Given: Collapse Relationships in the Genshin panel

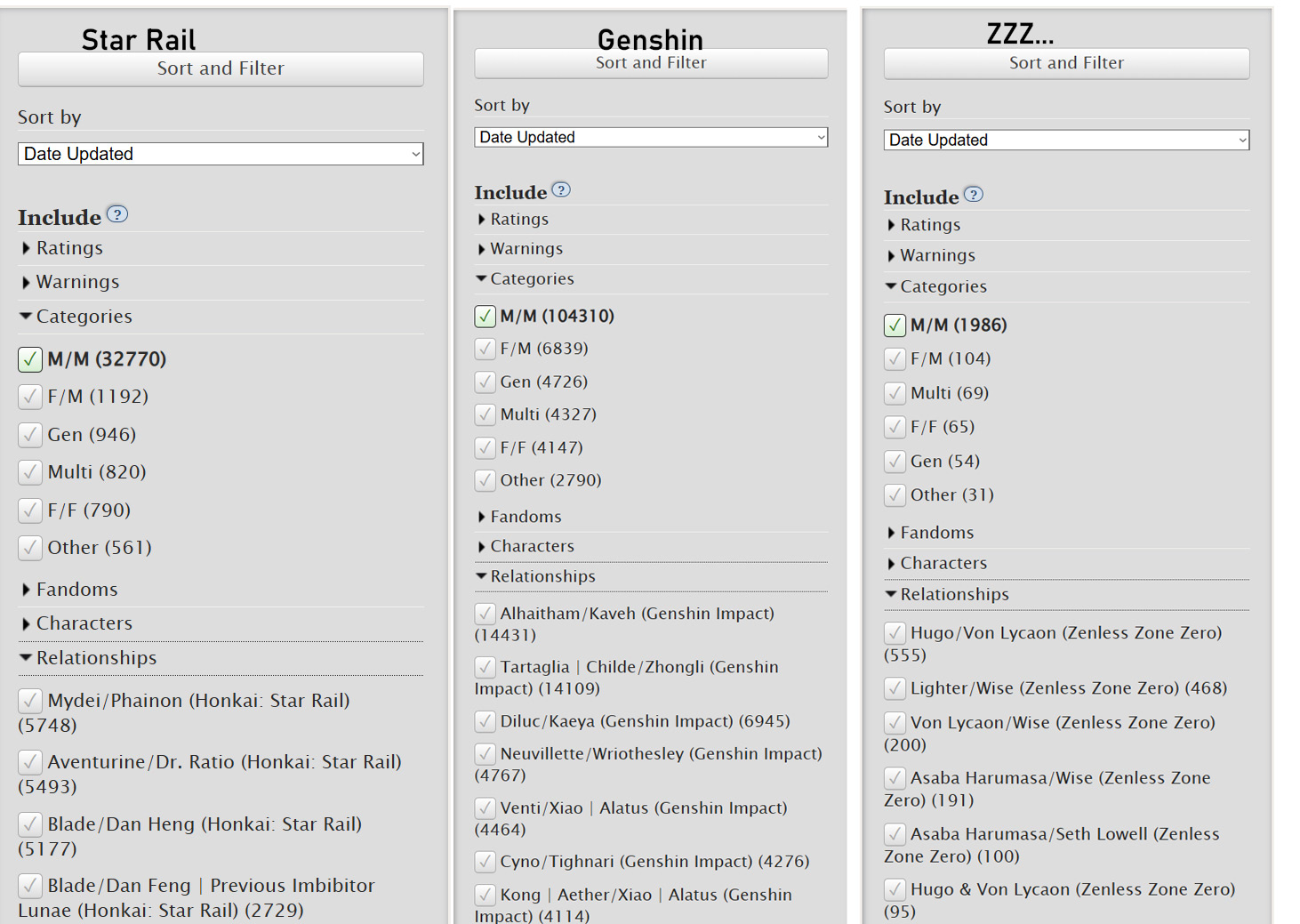Looking at the screenshot, I should pos(536,577).
